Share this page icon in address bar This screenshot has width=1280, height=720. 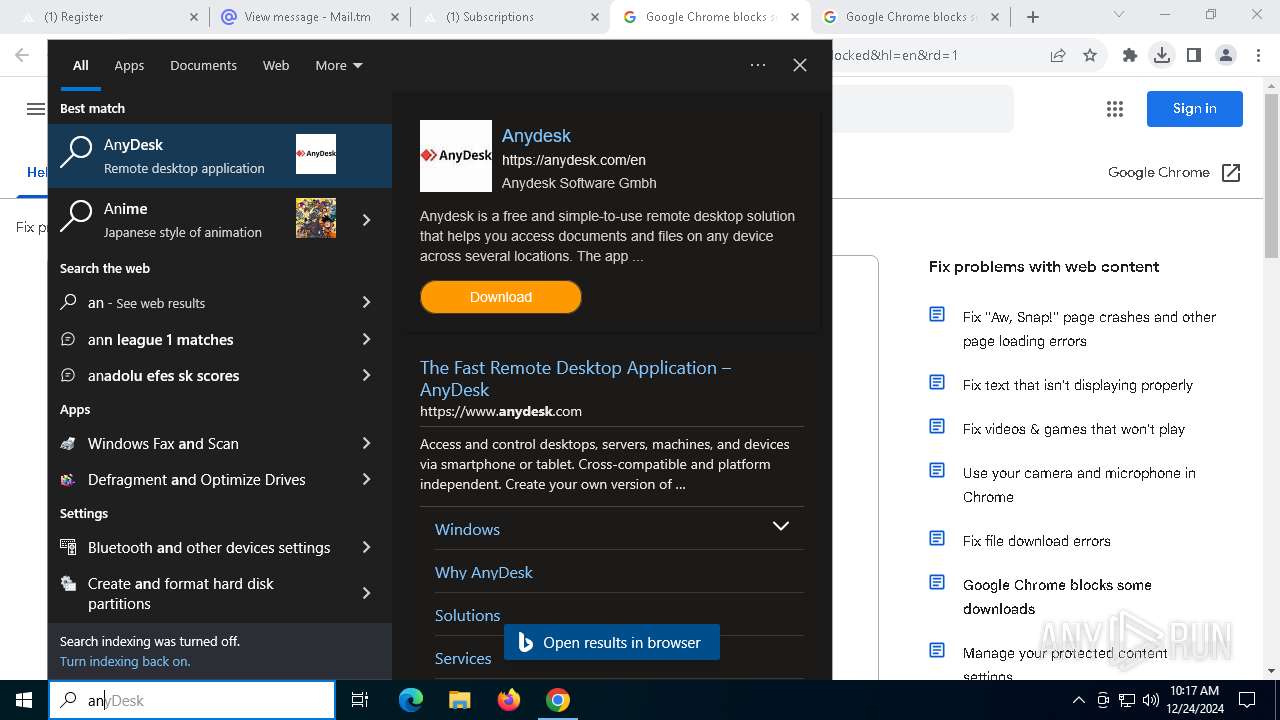pyautogui.click(x=1058, y=55)
